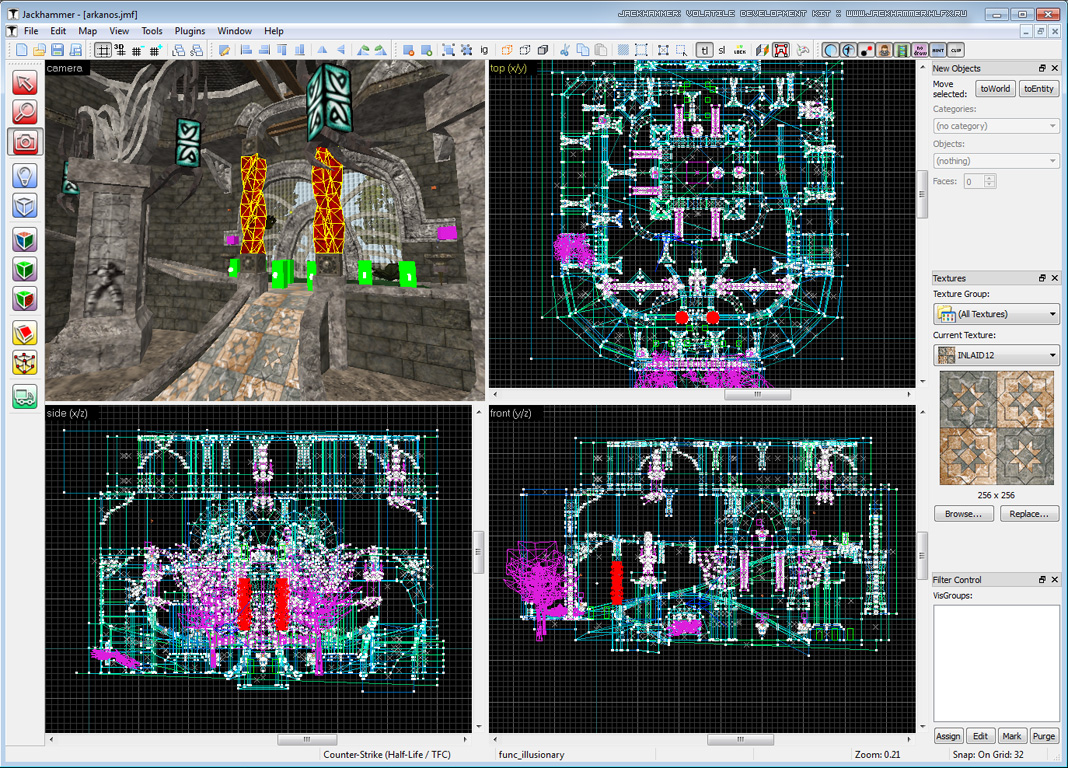The image size is (1068, 768).
Task: Click the Apply Current Texture tool
Action: coord(25,270)
